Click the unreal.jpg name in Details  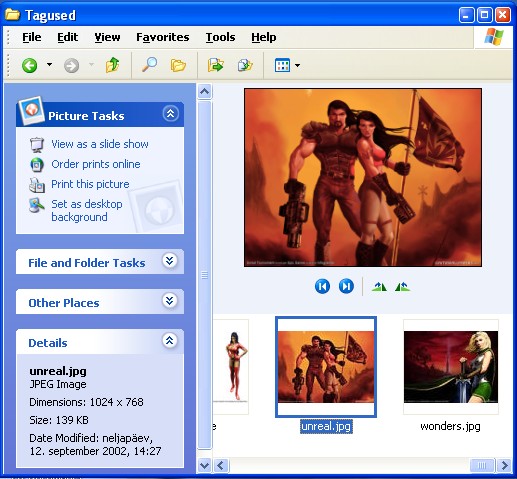(58, 371)
